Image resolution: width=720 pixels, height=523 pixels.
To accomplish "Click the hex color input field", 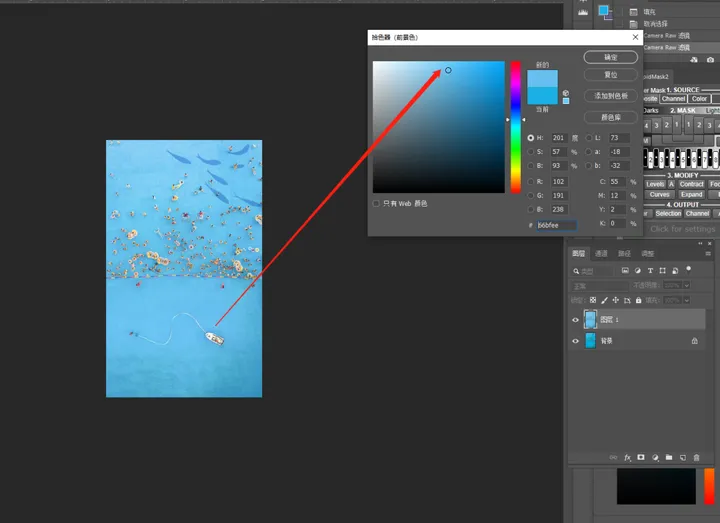I will click(x=557, y=225).
